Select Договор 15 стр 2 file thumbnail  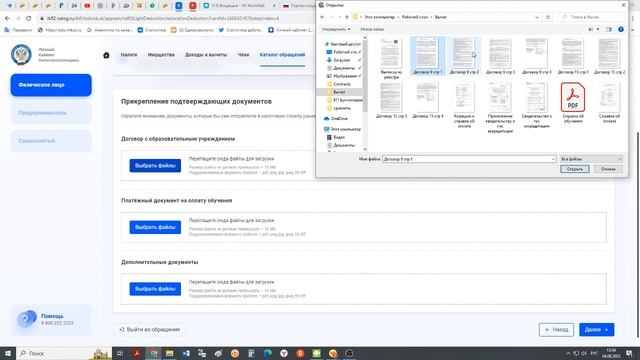click(609, 56)
